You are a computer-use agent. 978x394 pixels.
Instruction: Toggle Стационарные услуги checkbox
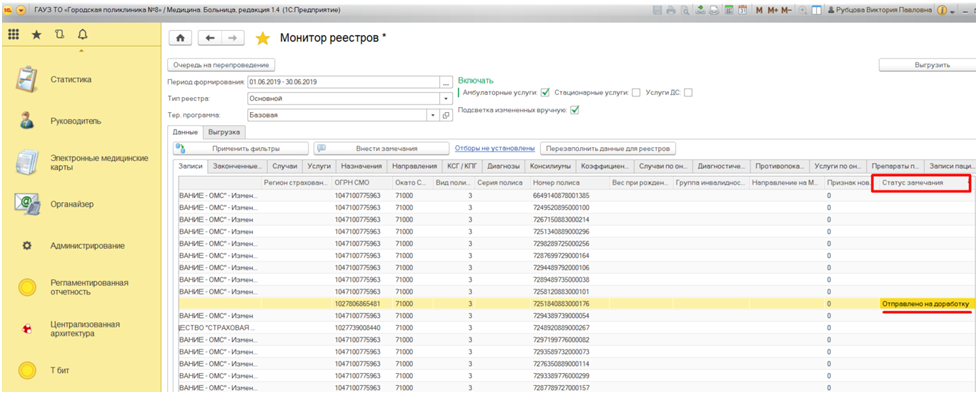click(636, 93)
